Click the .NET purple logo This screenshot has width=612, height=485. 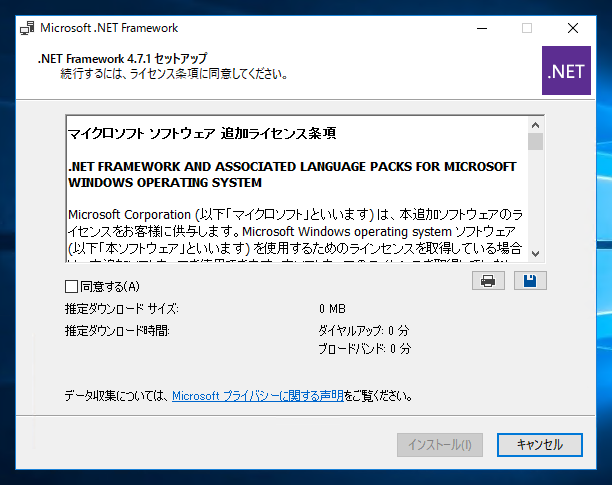pyautogui.click(x=566, y=71)
